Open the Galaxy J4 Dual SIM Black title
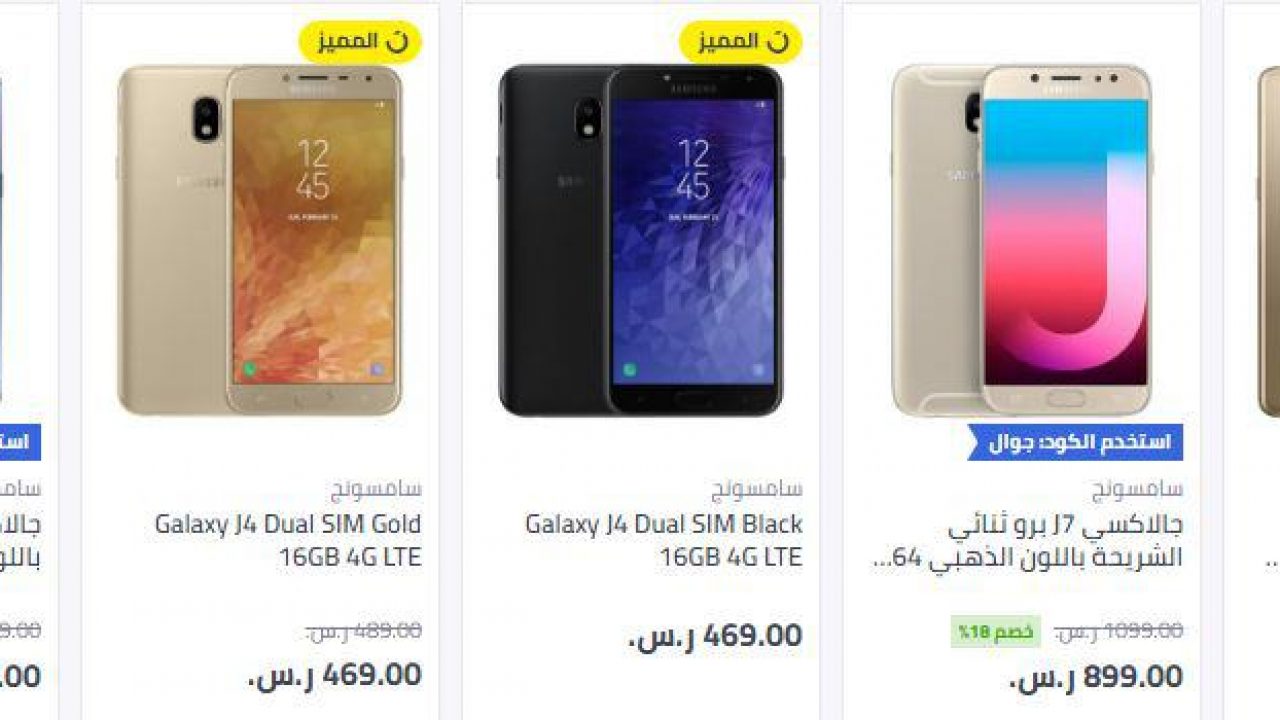Image resolution: width=1280 pixels, height=720 pixels. click(664, 540)
